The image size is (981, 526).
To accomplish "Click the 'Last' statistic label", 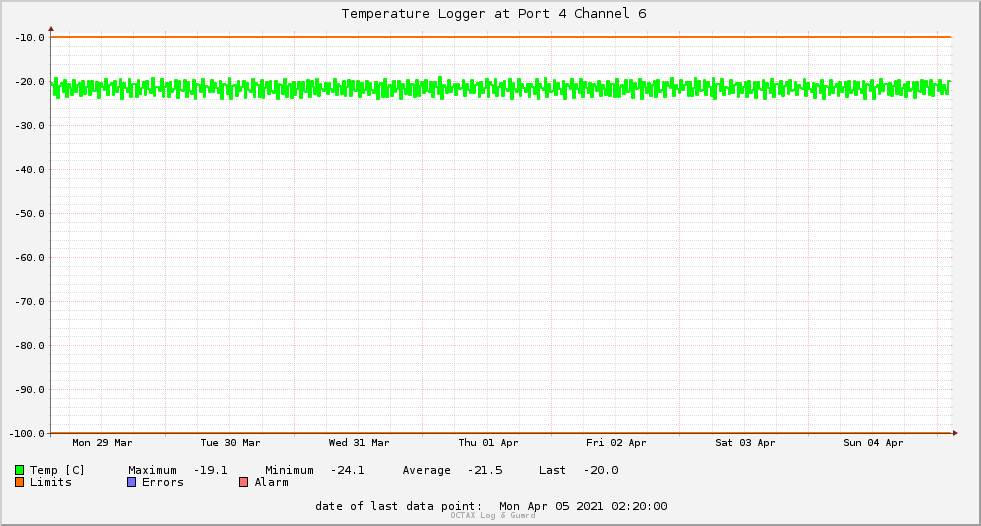I will click(x=552, y=470).
